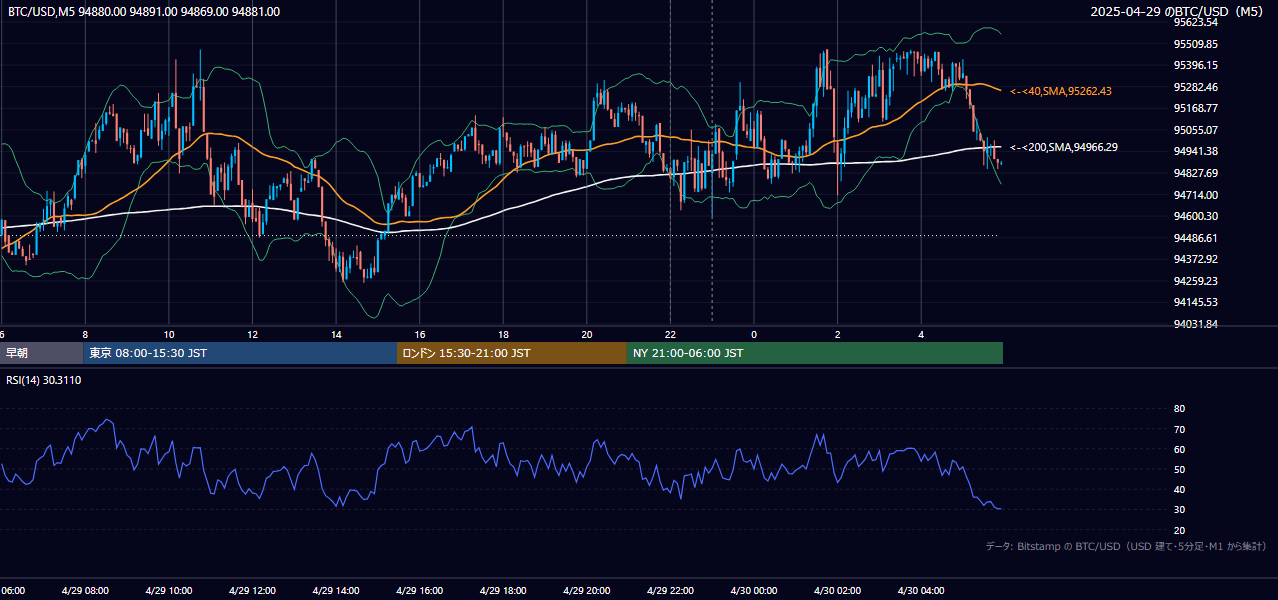Click hour tick 8 under price chart
The image size is (1278, 600).
[85, 334]
